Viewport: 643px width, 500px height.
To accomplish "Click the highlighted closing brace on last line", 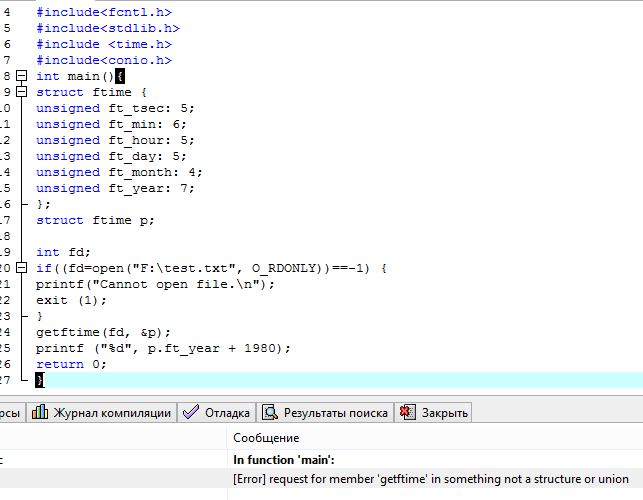I will 40,380.
